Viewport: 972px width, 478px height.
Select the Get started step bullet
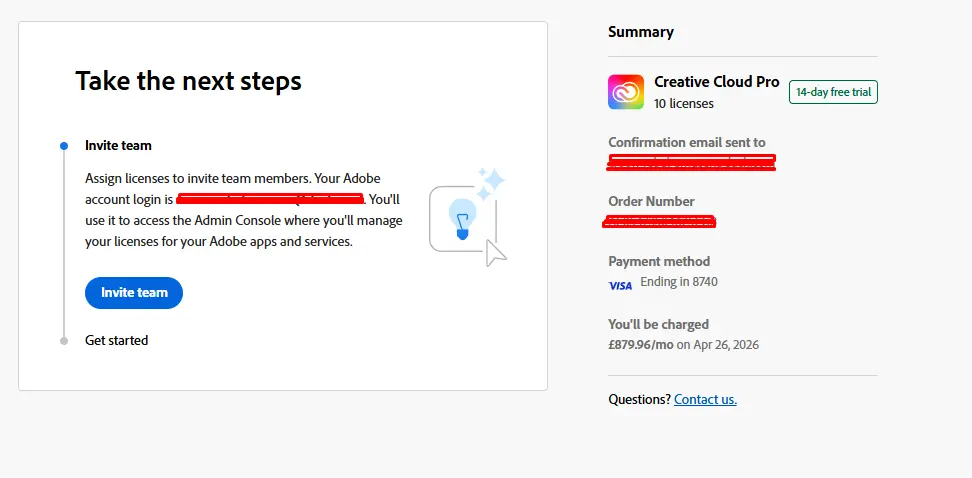(64, 340)
